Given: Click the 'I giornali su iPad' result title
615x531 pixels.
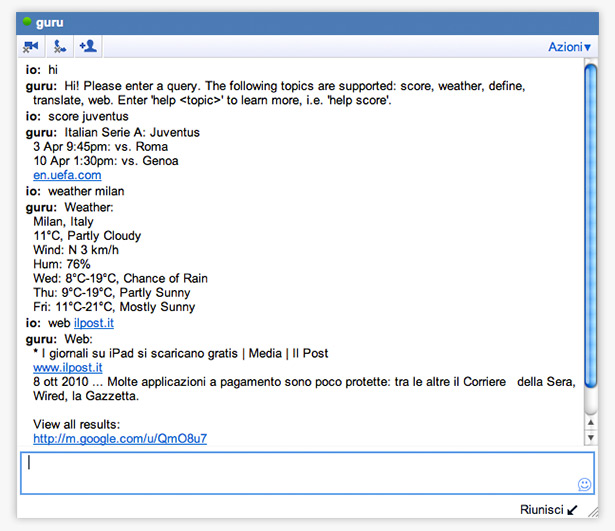Looking at the screenshot, I should (185, 353).
